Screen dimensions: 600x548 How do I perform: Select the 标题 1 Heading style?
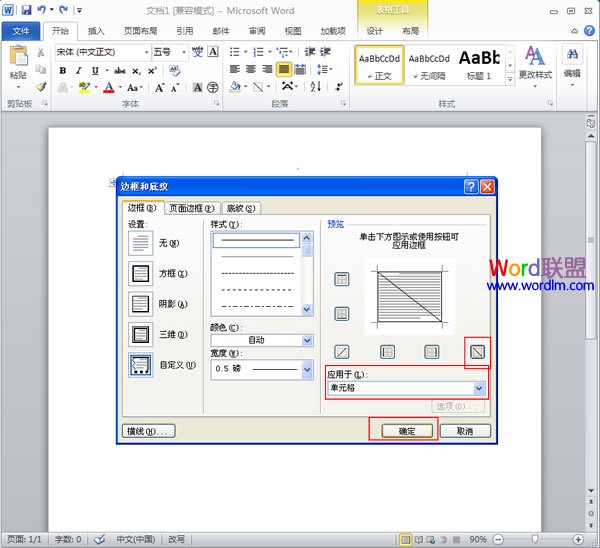pos(479,65)
